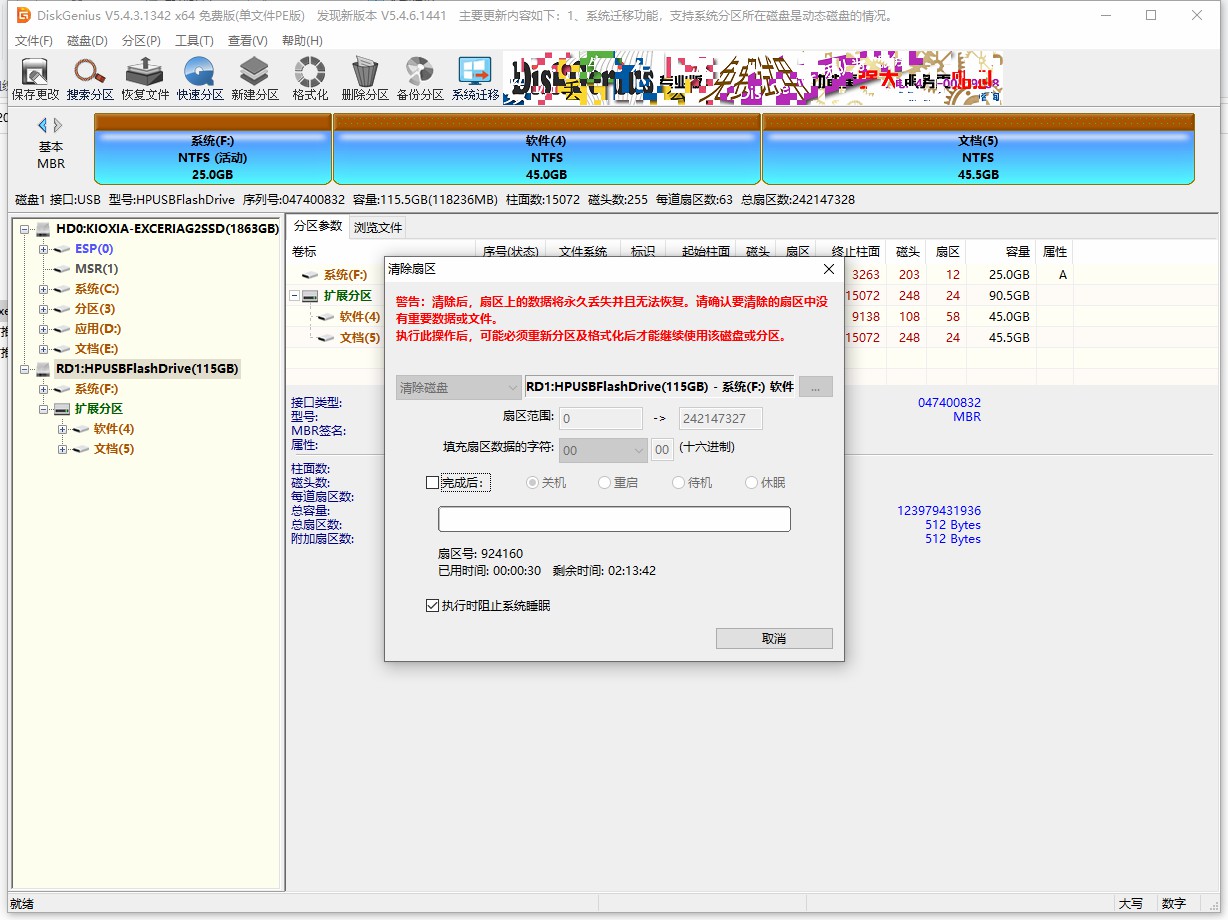This screenshot has width=1228, height=920.
Task: Click the DiskGenius advertisement banner
Action: [753, 78]
